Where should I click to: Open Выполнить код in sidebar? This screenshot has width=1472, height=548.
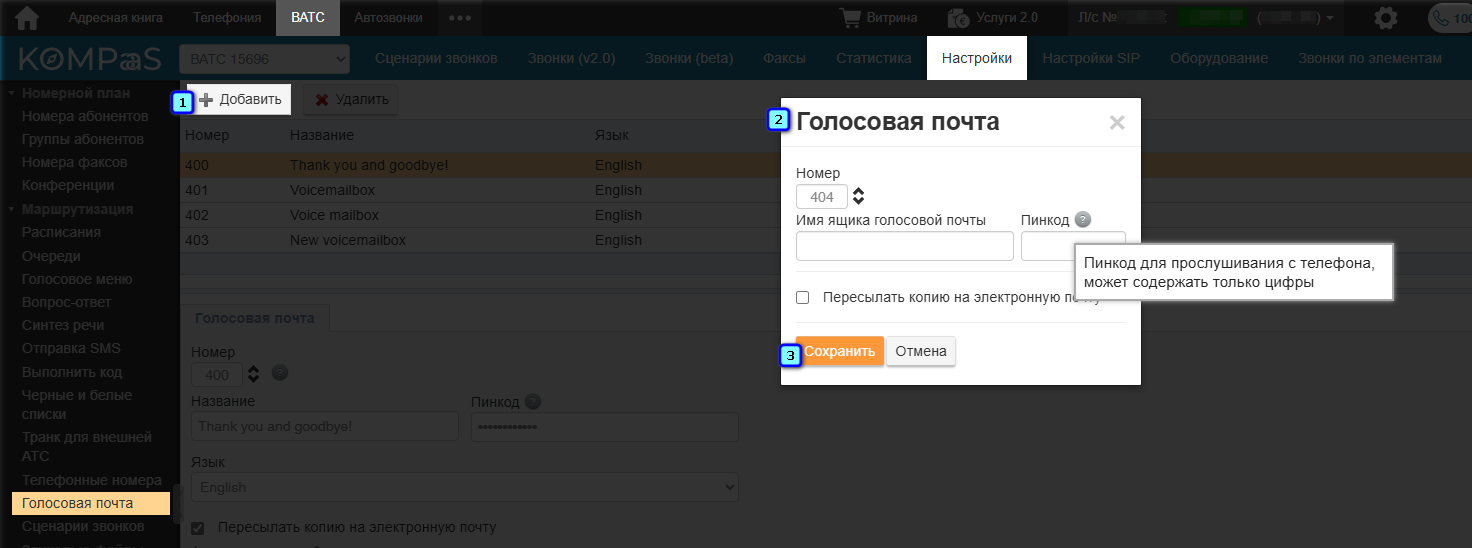coord(72,372)
